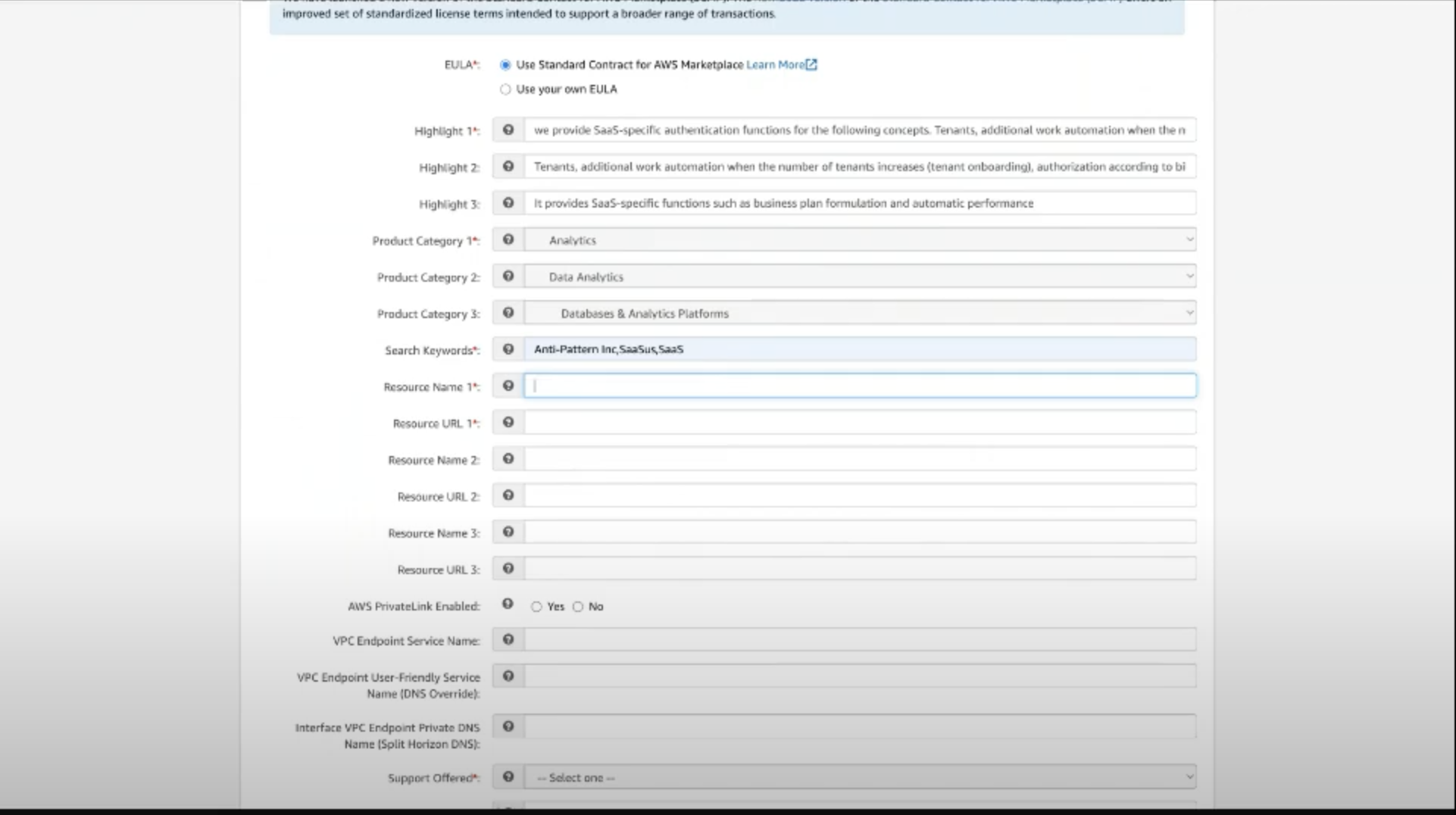Open Product Category 2 dropdown showing Data Analytics
The width and height of the screenshot is (1456, 815).
point(860,276)
